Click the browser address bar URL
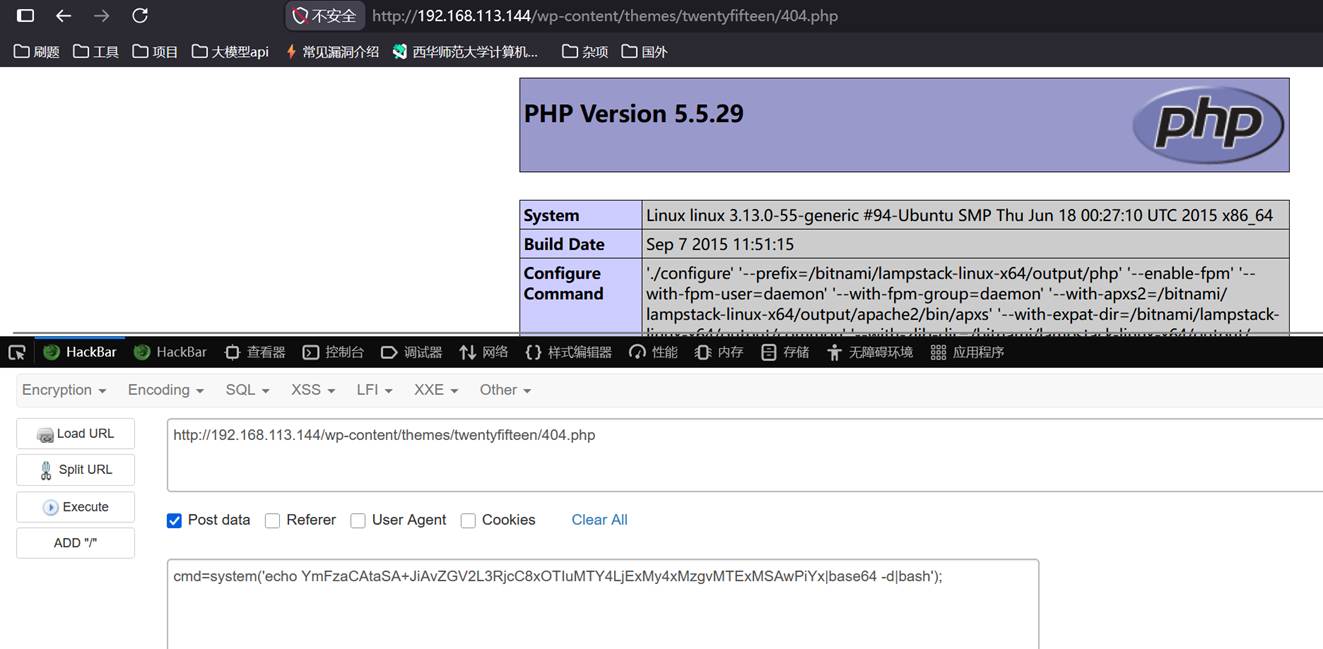The width and height of the screenshot is (1323, 649). (604, 16)
